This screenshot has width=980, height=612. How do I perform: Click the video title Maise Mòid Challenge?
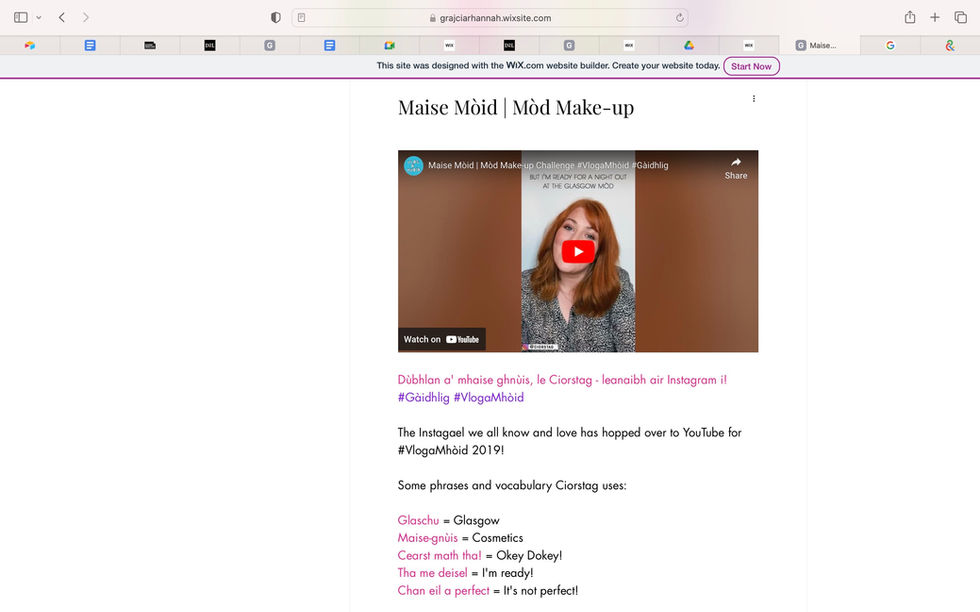(548, 166)
